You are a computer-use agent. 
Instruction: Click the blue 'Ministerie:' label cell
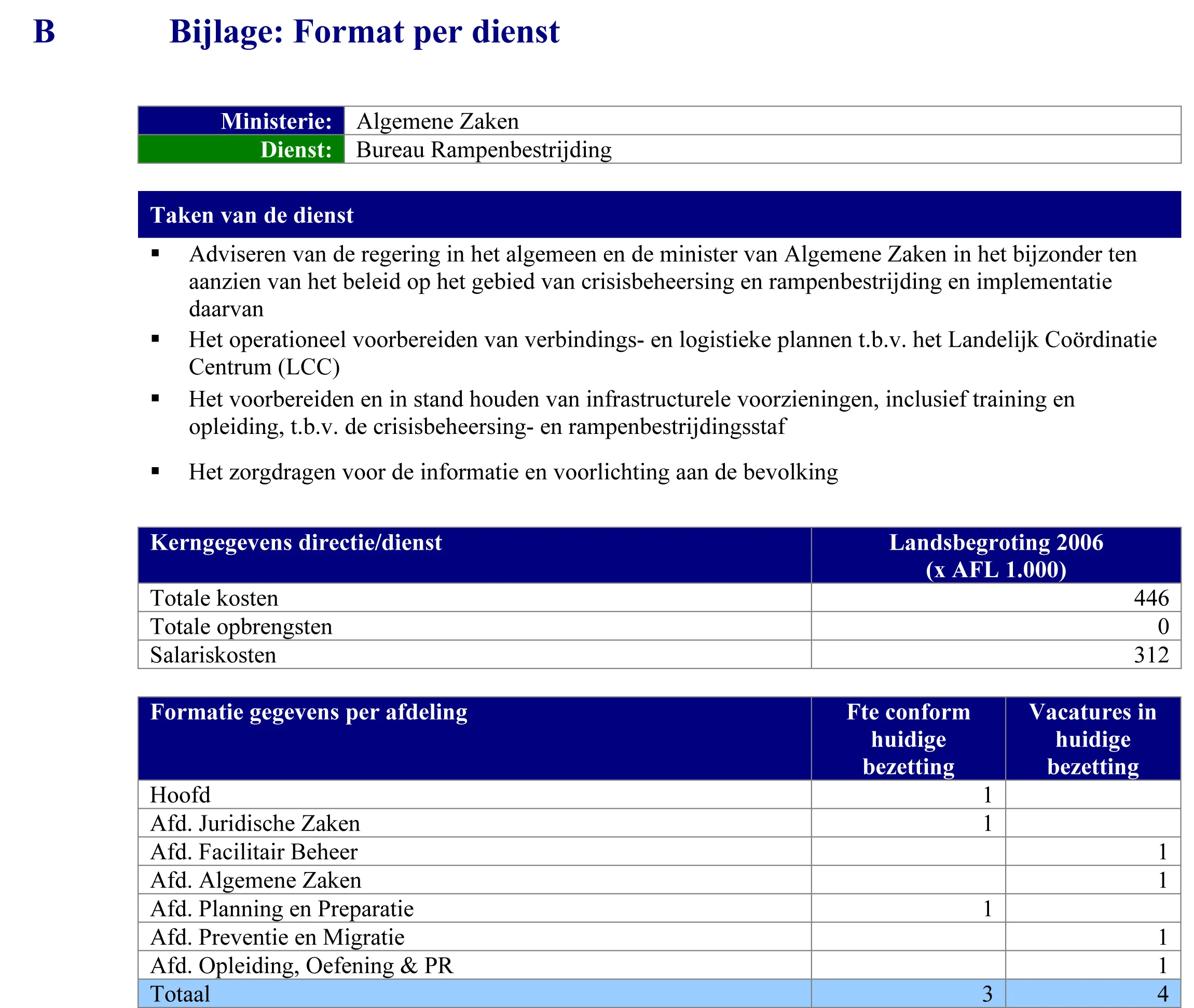(241, 121)
